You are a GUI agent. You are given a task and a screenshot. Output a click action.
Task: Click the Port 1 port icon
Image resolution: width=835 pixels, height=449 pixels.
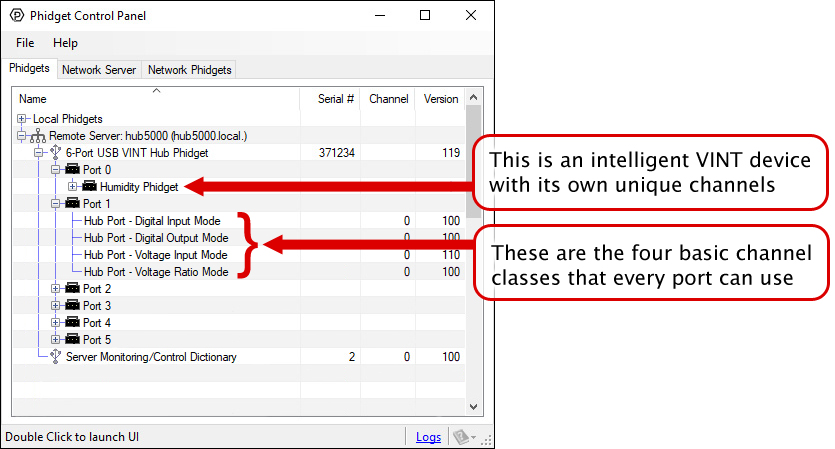(72, 203)
